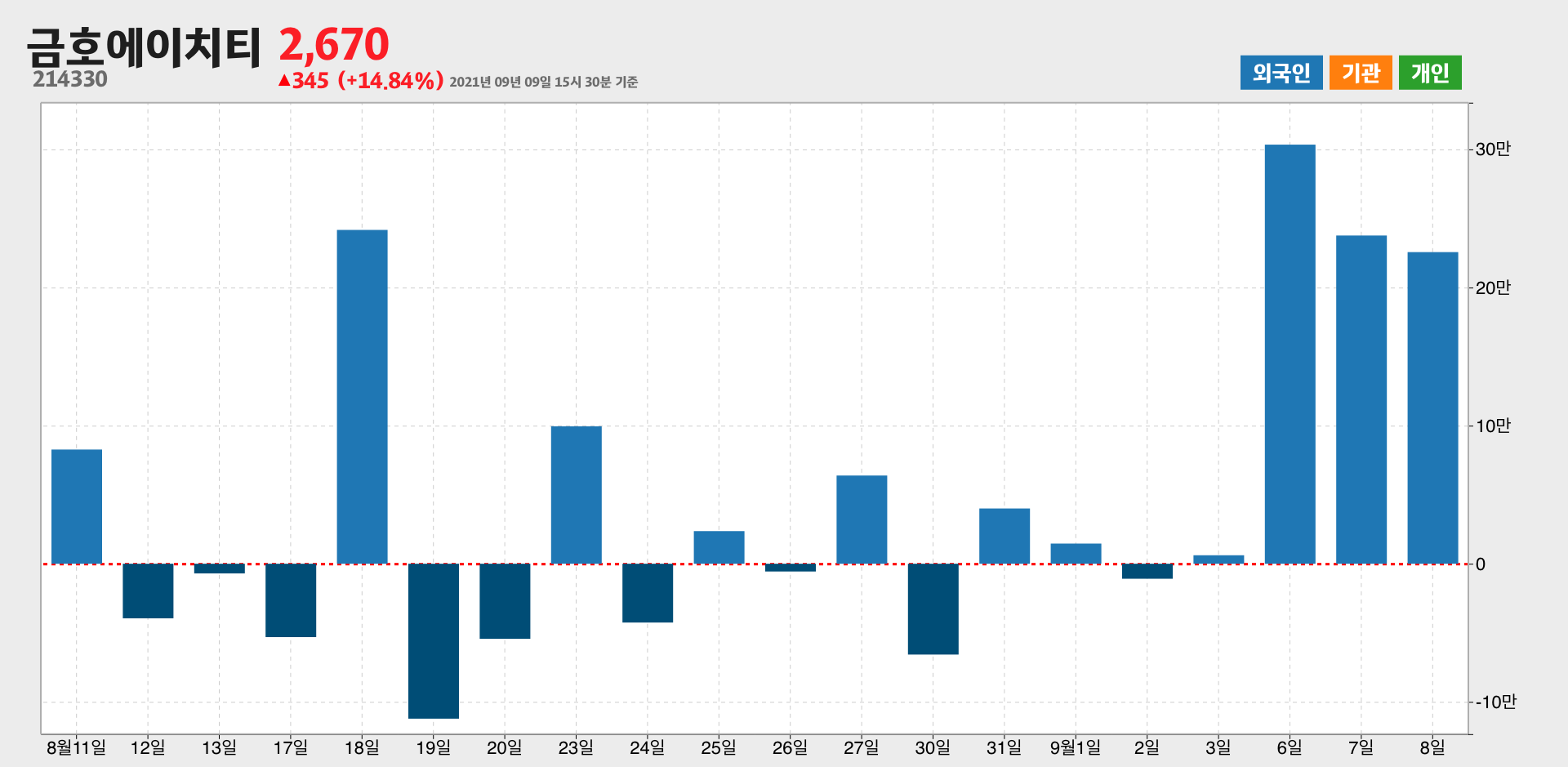This screenshot has width=1568, height=767.
Task: Click the largest negative bar for 19일
Action: click(x=434, y=641)
